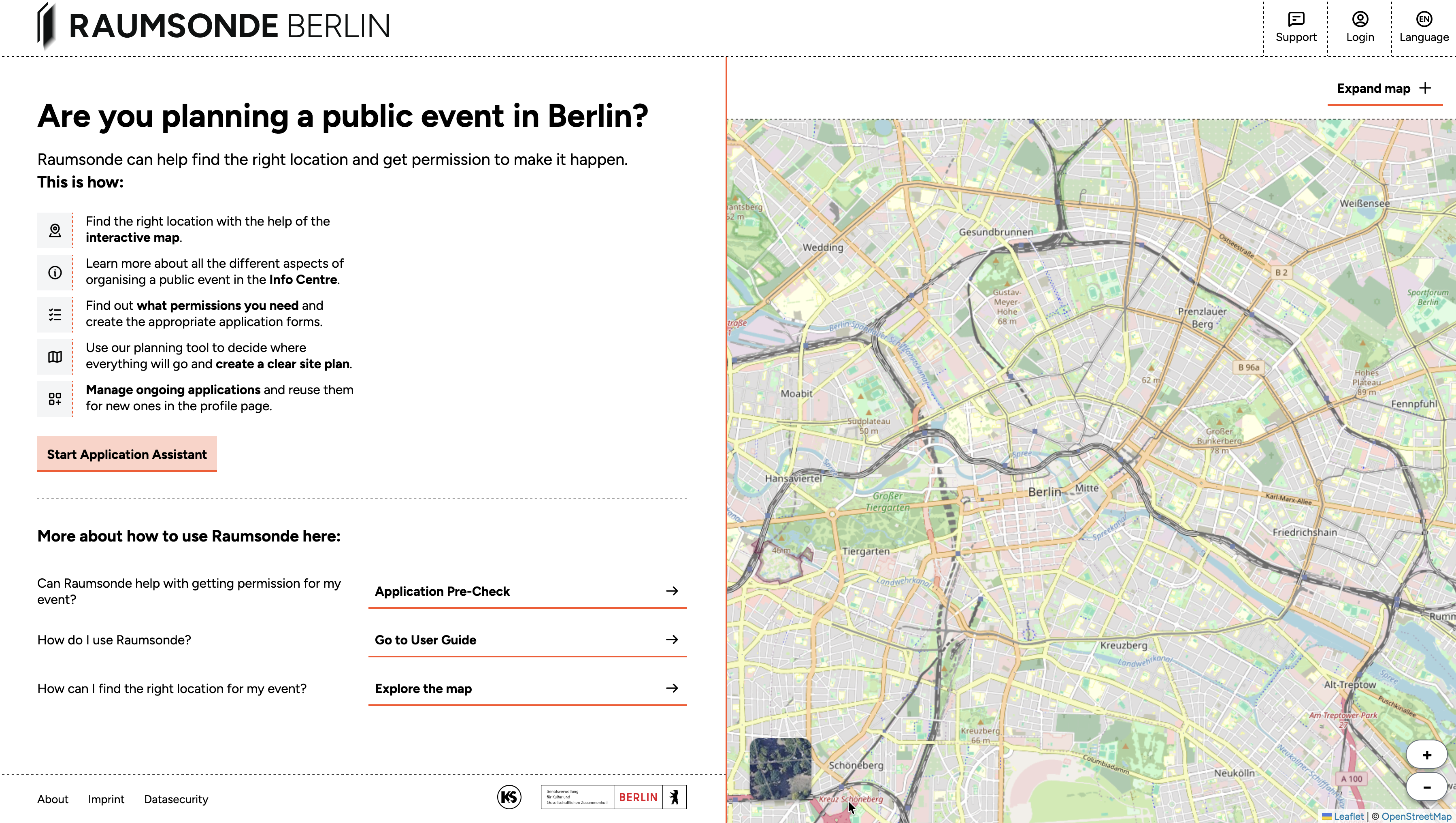Open the OpenStreetMap attribution link
The image size is (1456, 823).
point(1416,816)
